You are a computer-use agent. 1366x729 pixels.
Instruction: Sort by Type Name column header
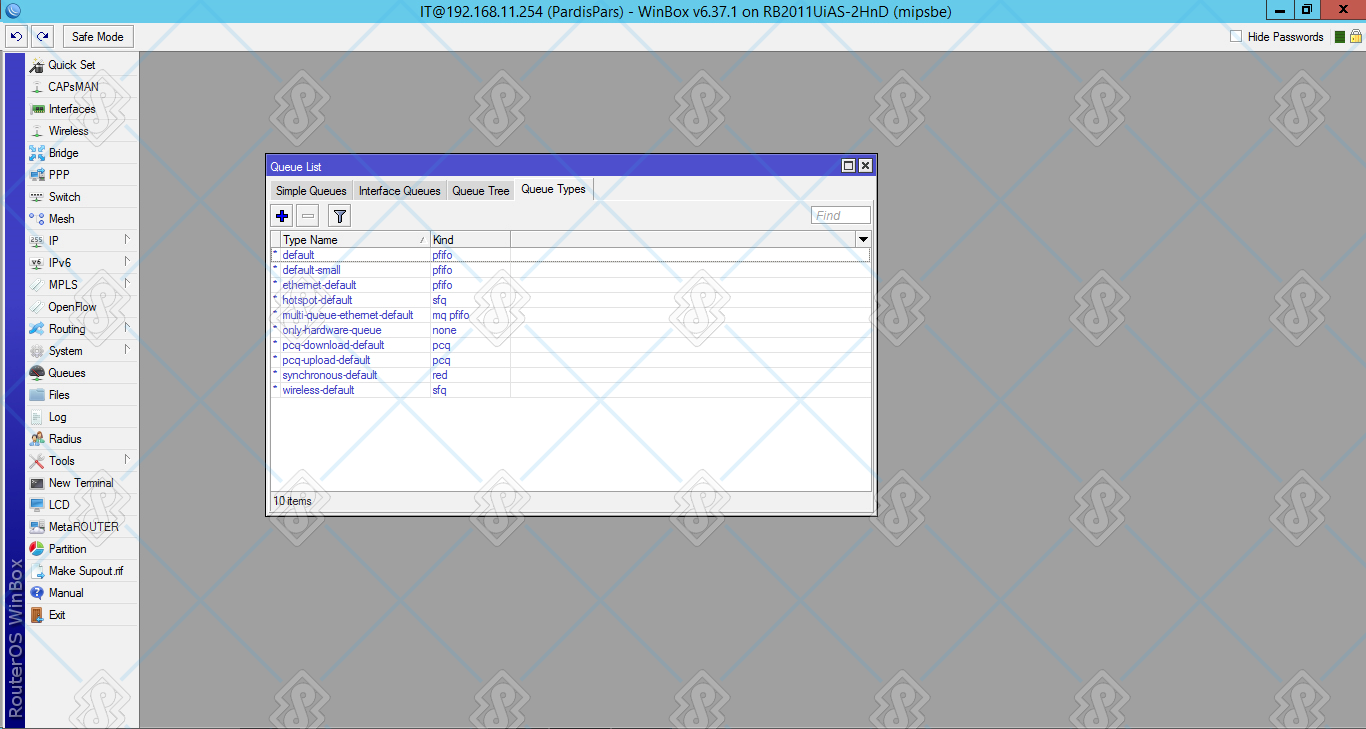[x=355, y=240]
